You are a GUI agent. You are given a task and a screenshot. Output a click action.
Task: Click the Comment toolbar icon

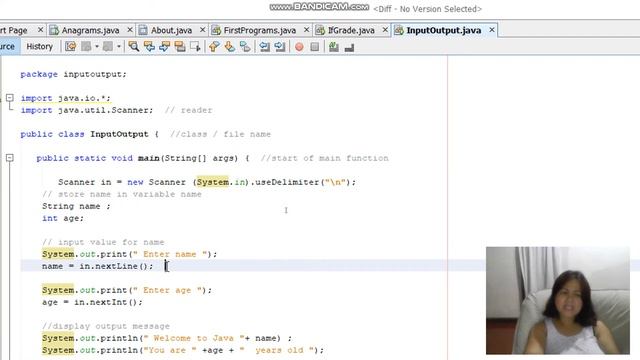[x=334, y=47]
